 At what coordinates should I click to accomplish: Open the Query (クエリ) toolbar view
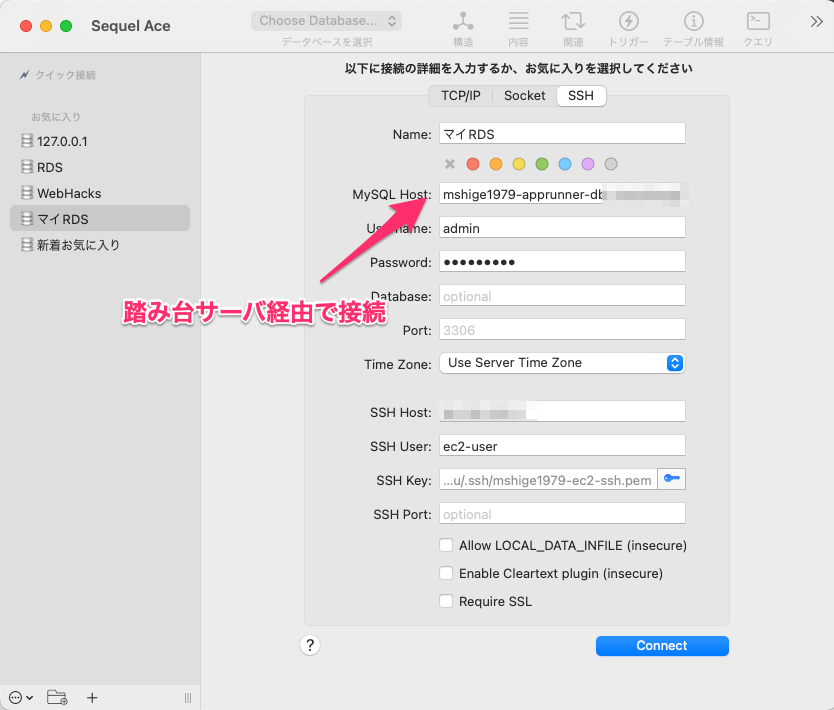click(x=758, y=29)
